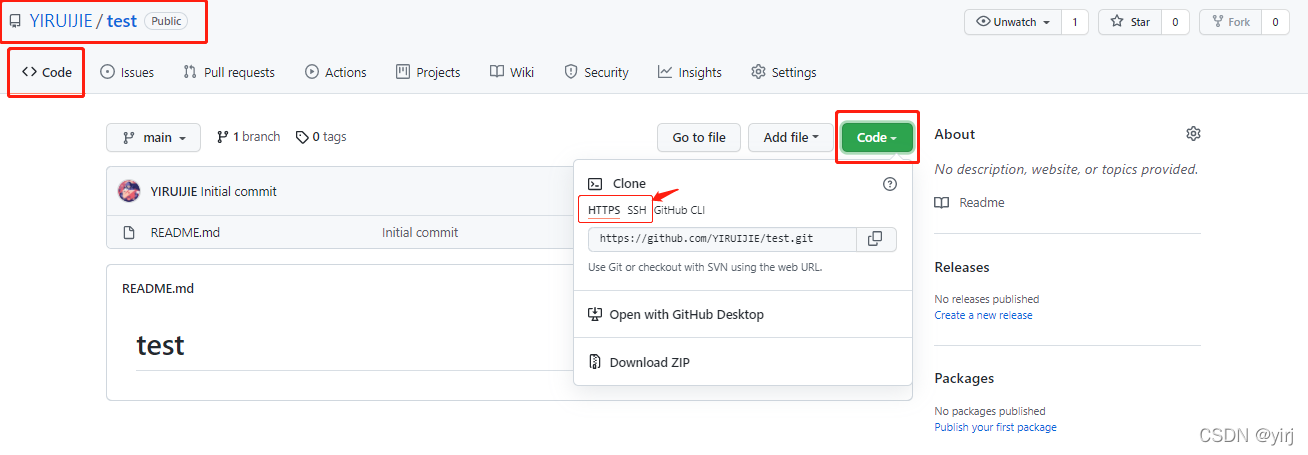Toggle the green Code dropdown button
Viewport: 1308px width, 455px height.
pyautogui.click(x=877, y=138)
